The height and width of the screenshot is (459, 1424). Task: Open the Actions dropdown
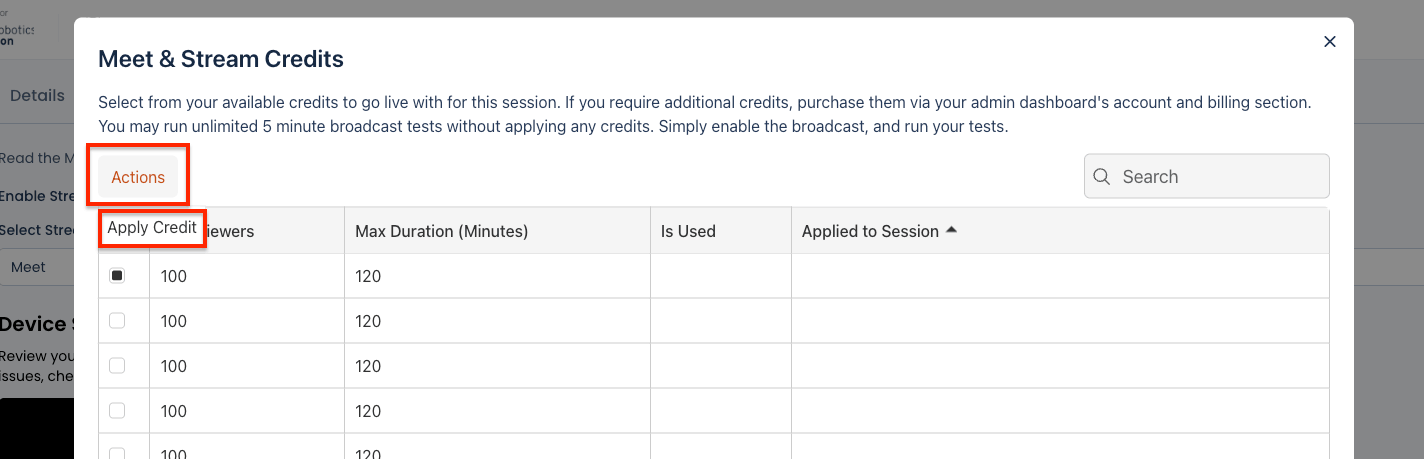pyautogui.click(x=138, y=177)
